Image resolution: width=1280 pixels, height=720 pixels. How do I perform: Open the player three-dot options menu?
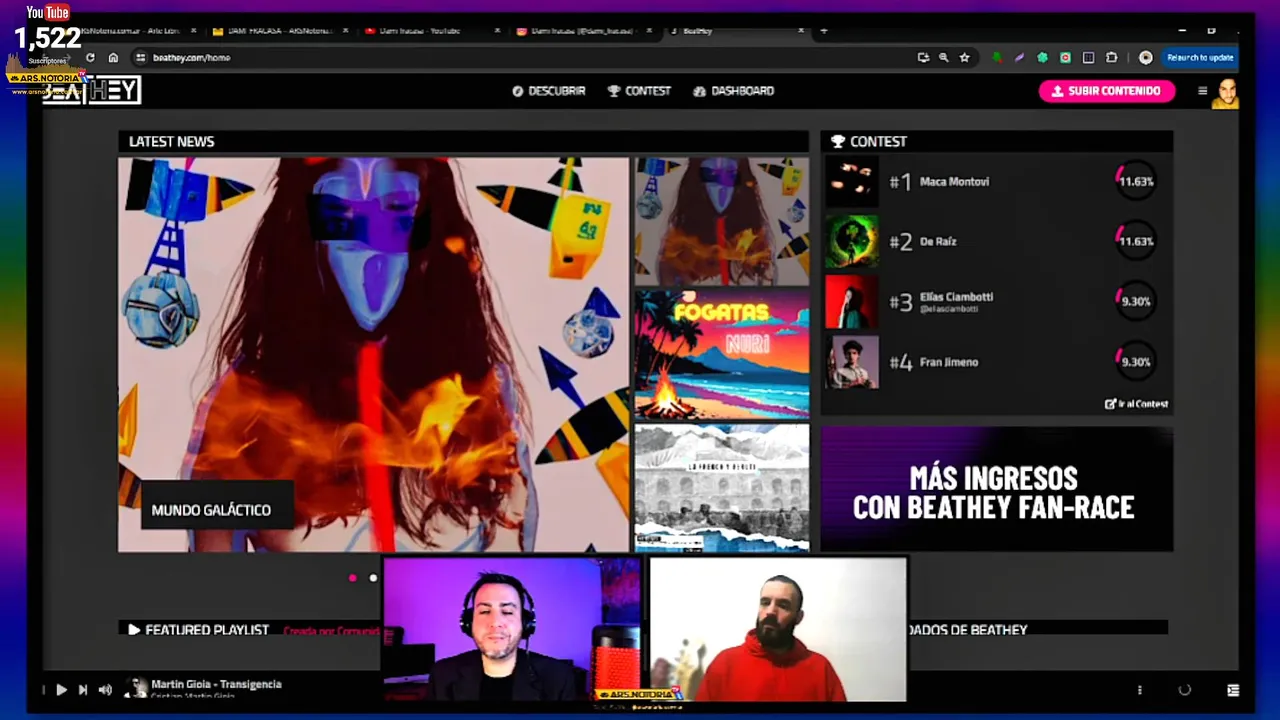pyautogui.click(x=1139, y=690)
